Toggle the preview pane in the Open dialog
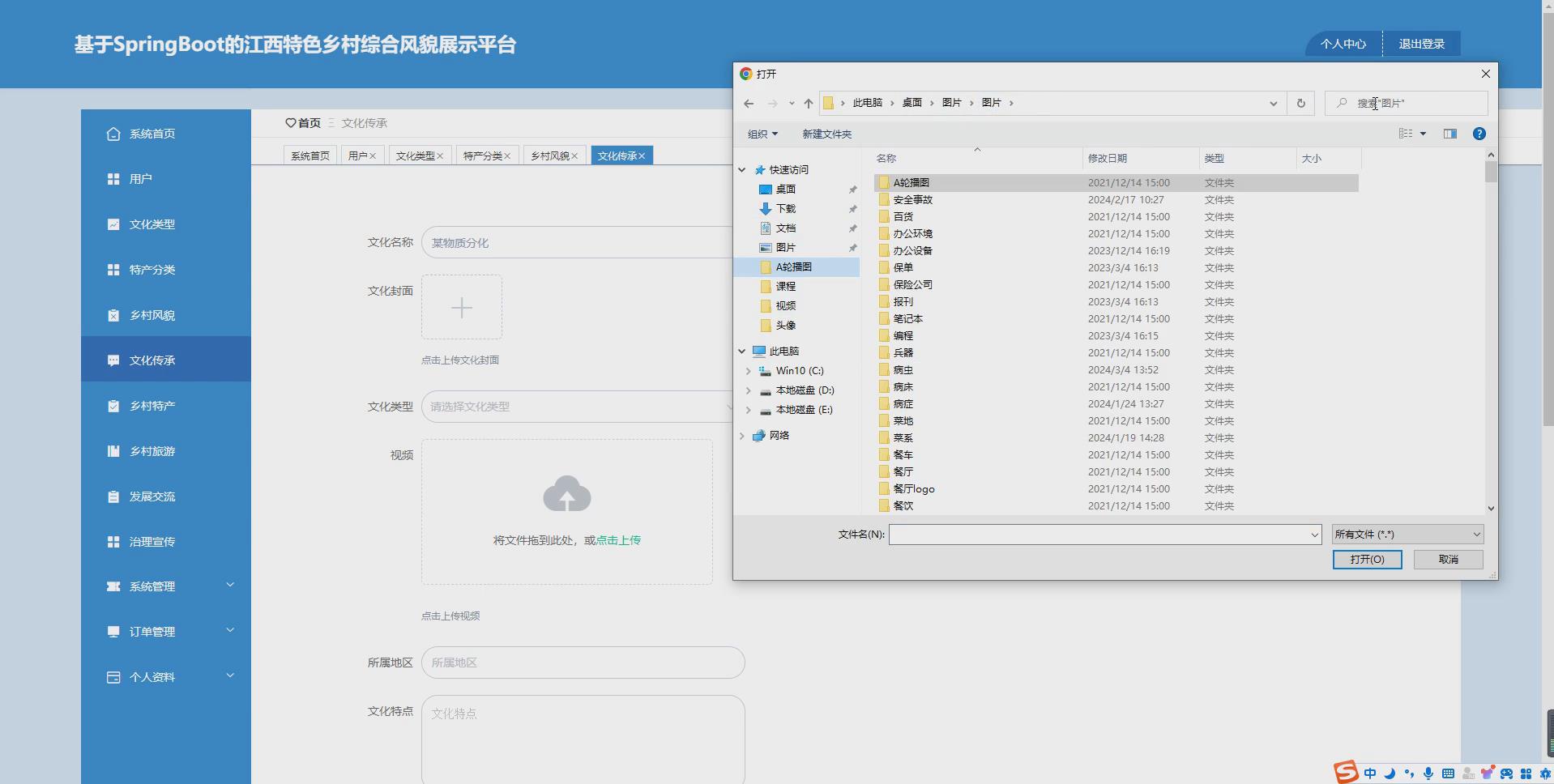Screen dimensions: 1554x784 click(1449, 134)
